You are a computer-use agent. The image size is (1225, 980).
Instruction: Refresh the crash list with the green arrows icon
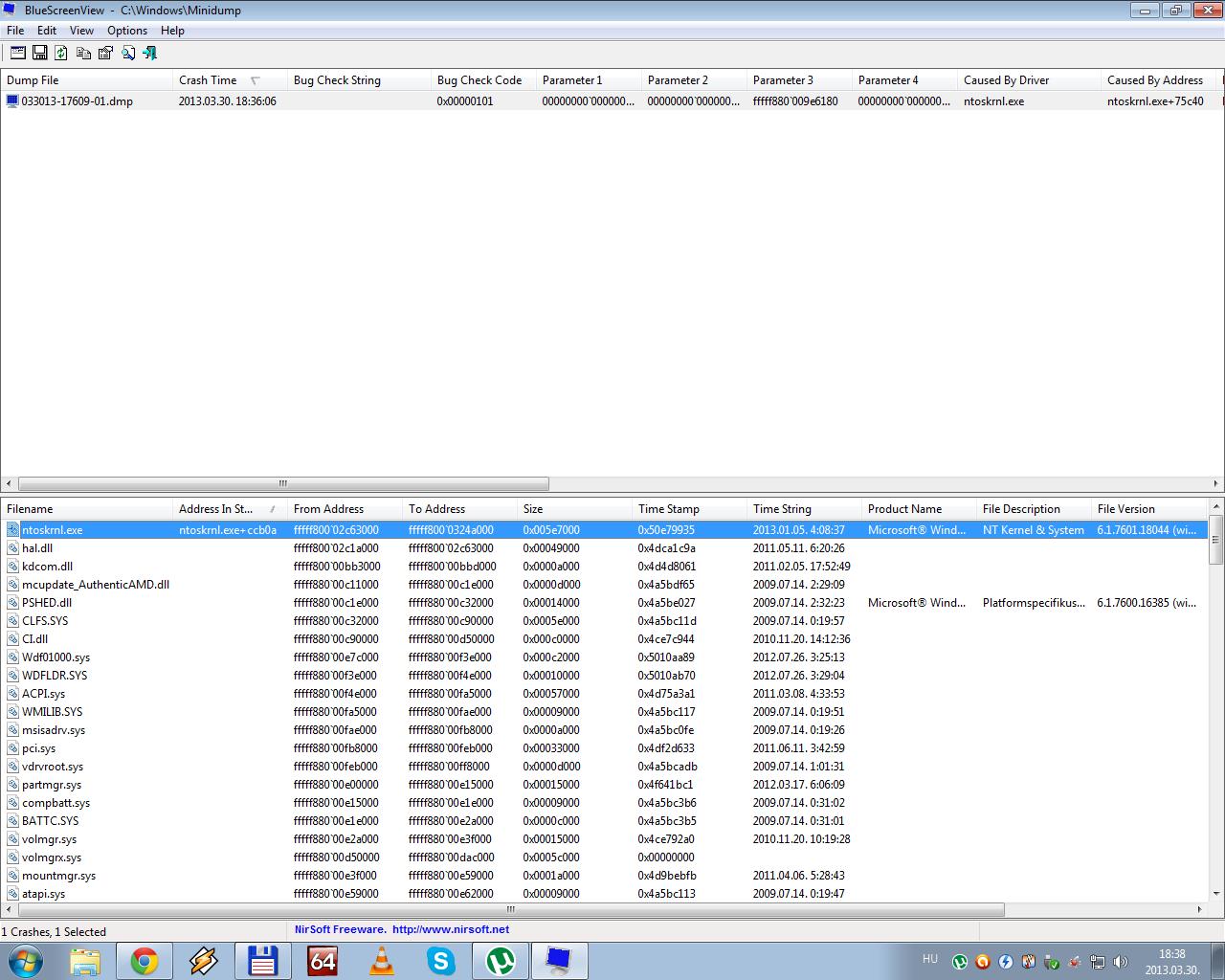pyautogui.click(x=61, y=54)
